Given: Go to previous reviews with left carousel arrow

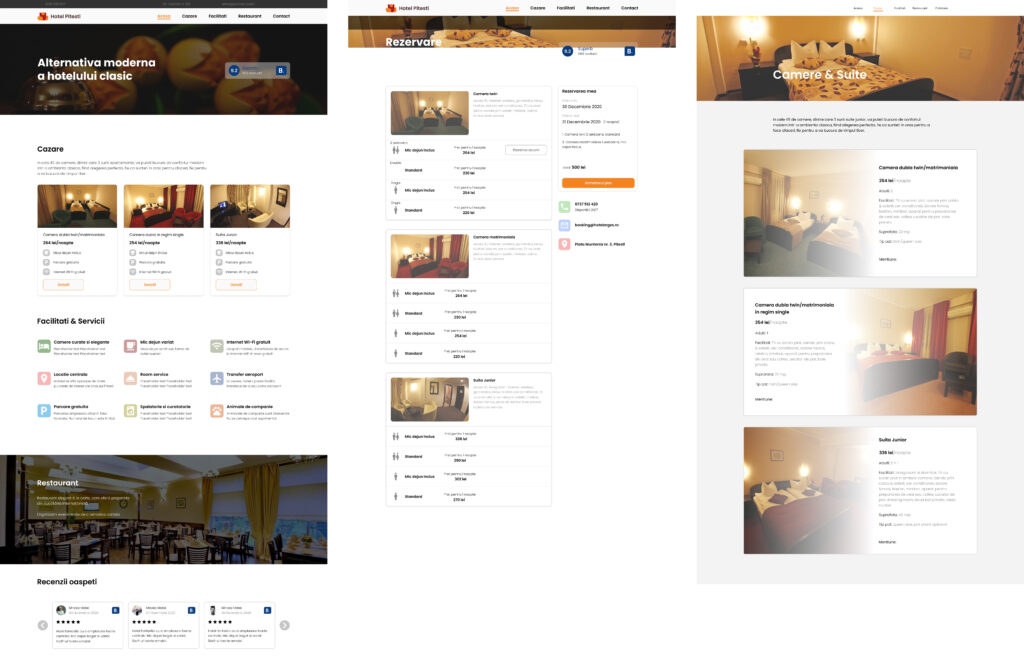Looking at the screenshot, I should 43,625.
